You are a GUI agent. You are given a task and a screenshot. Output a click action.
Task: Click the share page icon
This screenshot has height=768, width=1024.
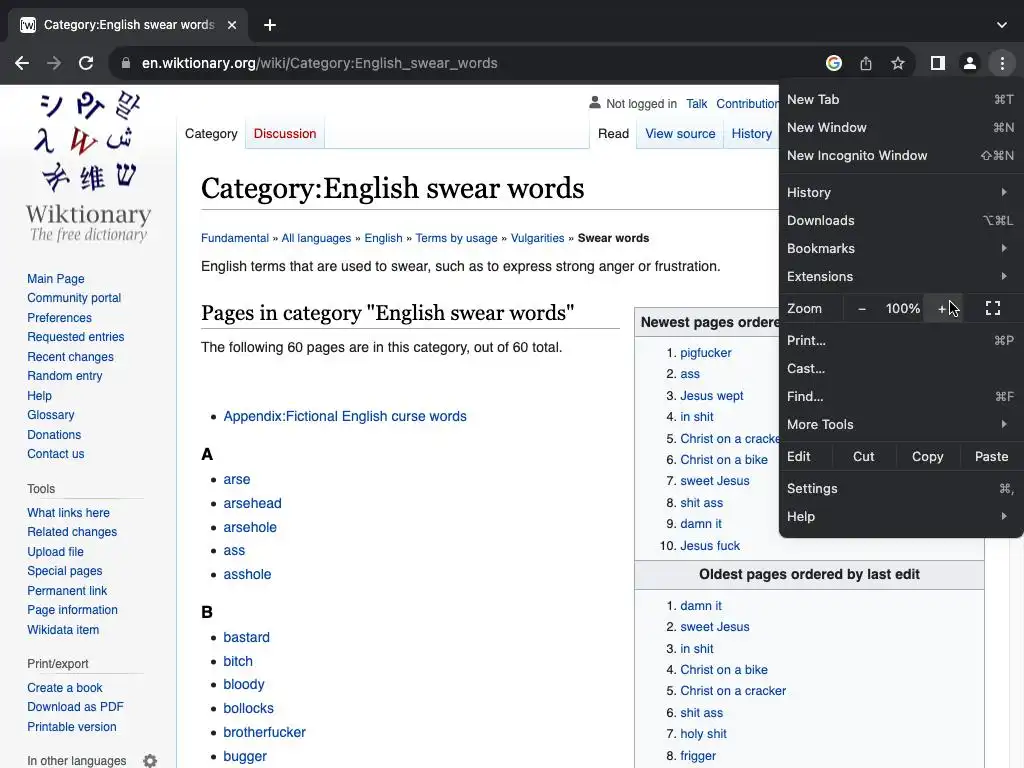point(866,63)
